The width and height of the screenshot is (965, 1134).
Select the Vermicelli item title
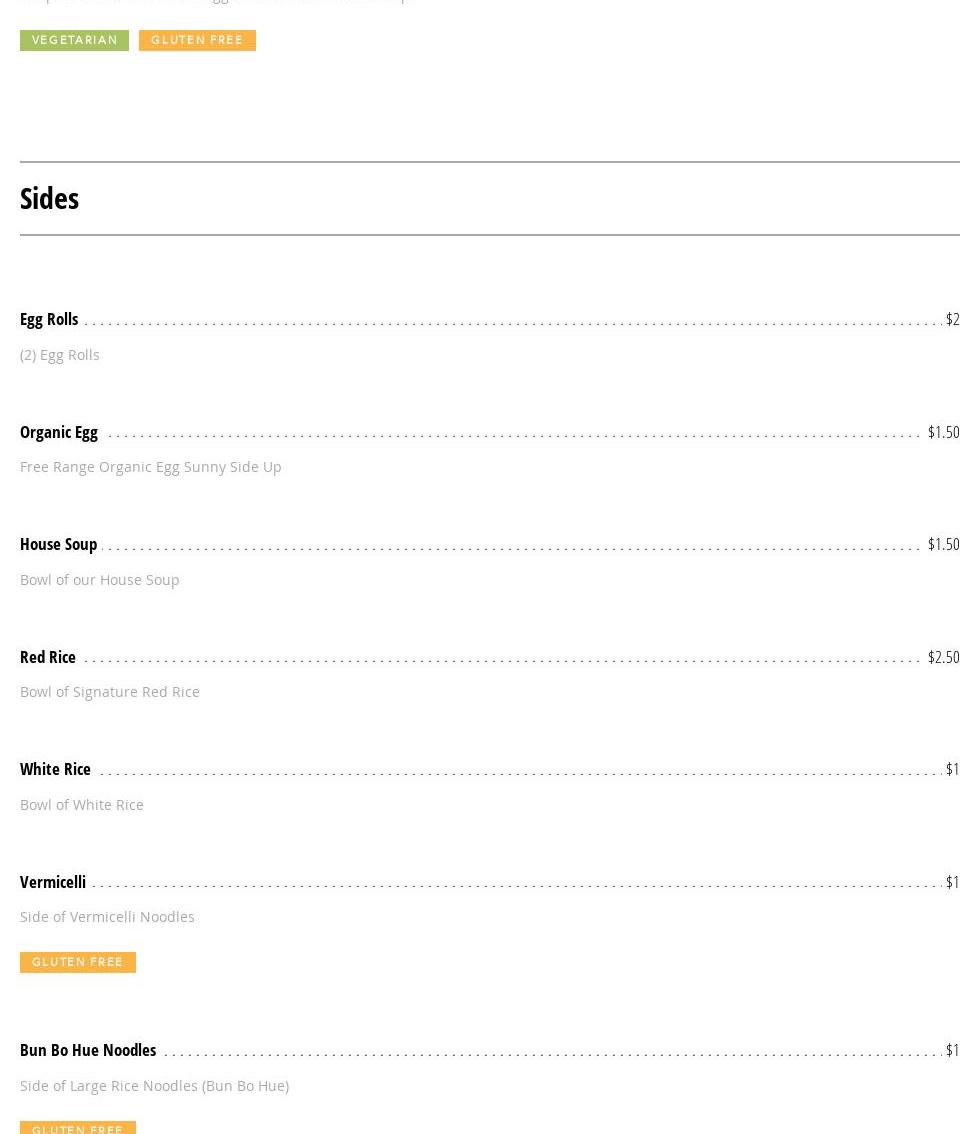pyautogui.click(x=53, y=882)
